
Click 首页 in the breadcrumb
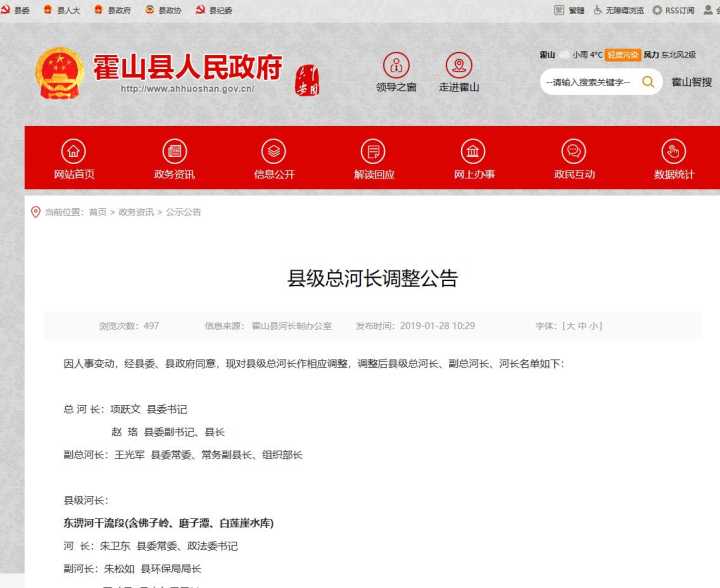(97, 212)
